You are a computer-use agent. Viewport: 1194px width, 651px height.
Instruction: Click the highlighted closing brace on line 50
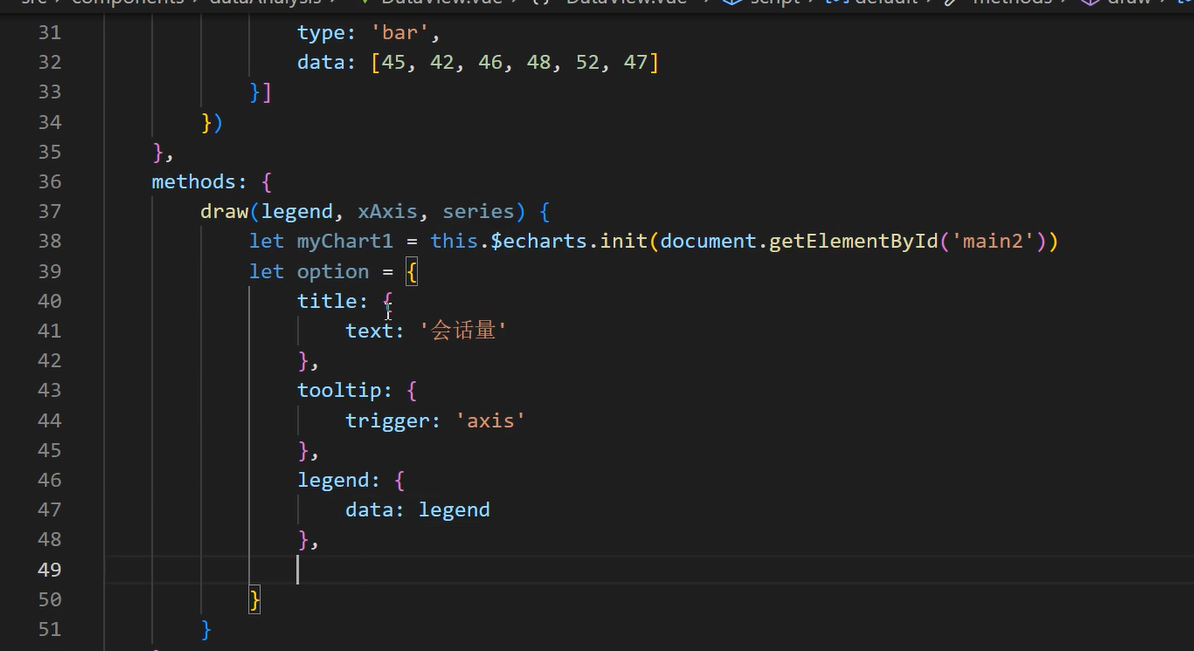pos(254,600)
